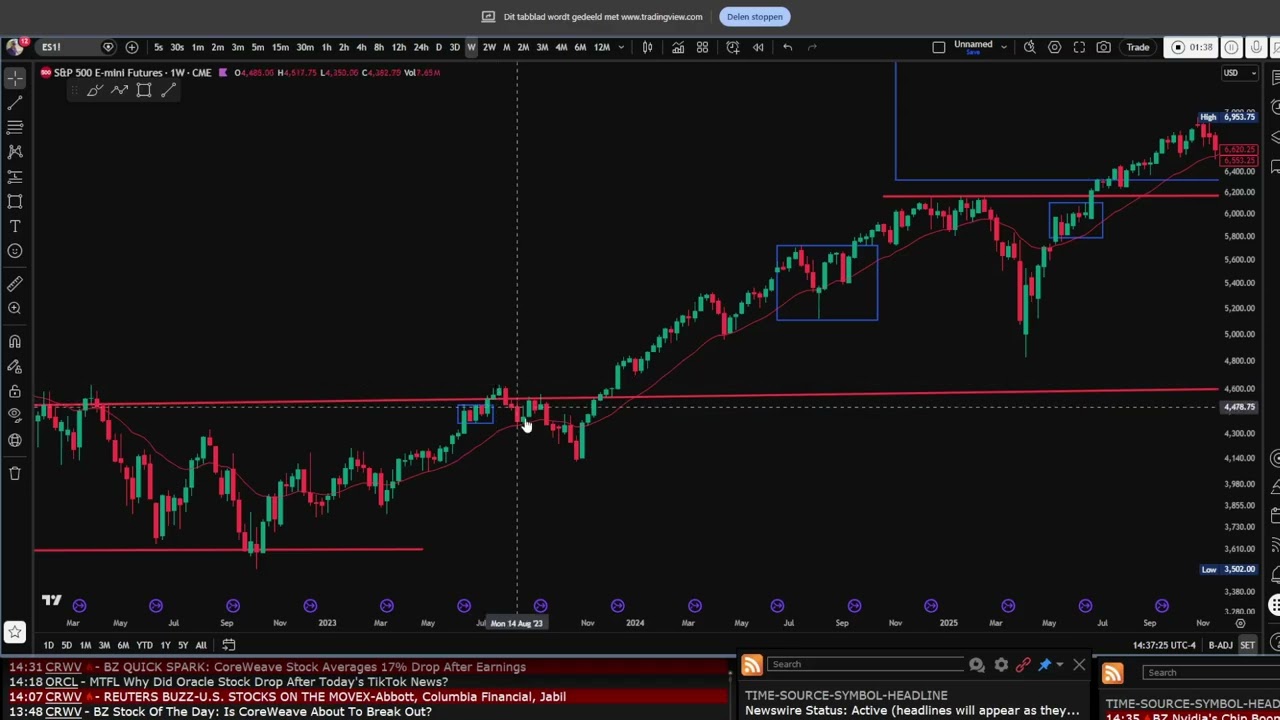Image resolution: width=1280 pixels, height=720 pixels.
Task: Search headlines in the newswire Search field
Action: 867,665
